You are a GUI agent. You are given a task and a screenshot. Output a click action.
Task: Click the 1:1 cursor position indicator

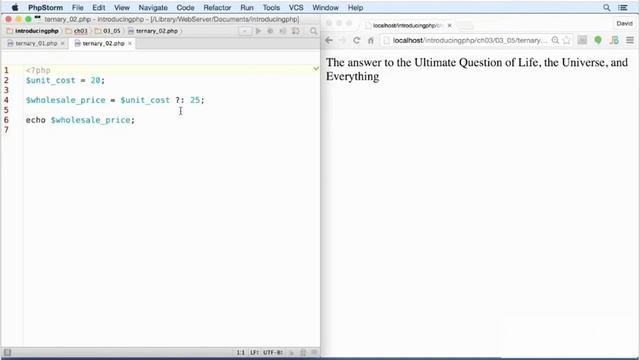click(240, 352)
